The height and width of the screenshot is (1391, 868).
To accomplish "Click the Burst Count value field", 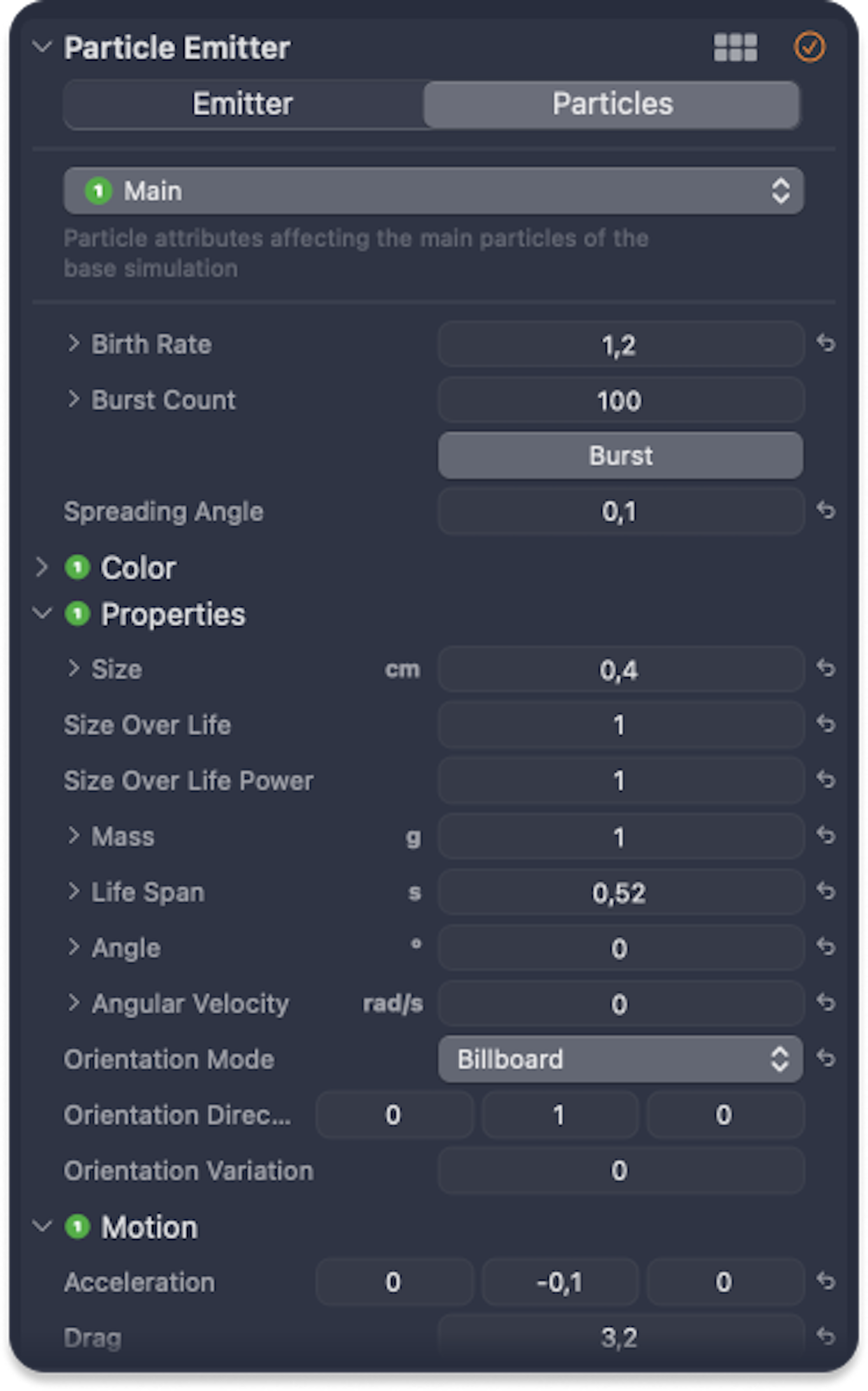I will coord(620,401).
